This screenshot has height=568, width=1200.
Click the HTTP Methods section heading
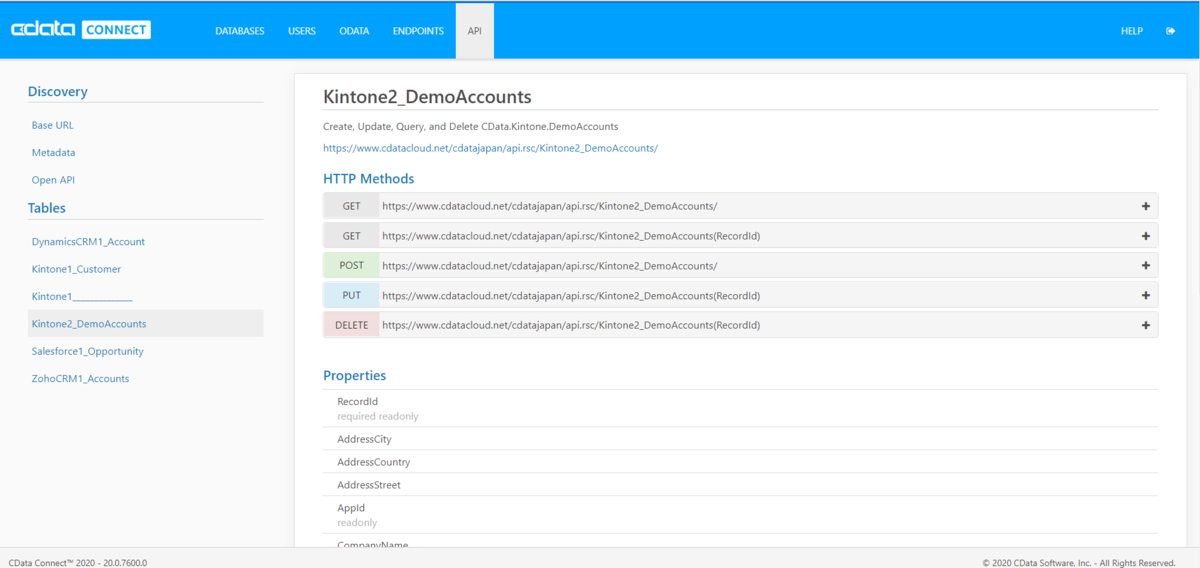click(368, 179)
